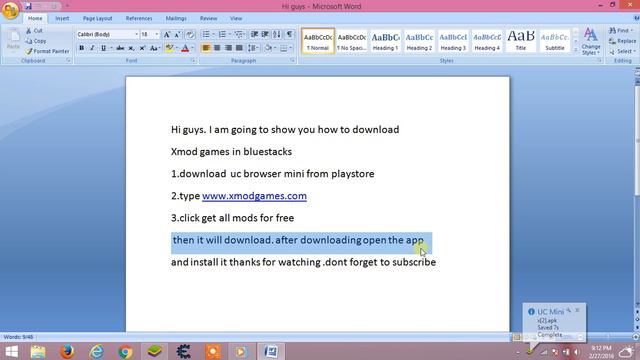Click the Strikethrough icon
The height and width of the screenshot is (360, 640).
coord(120,48)
